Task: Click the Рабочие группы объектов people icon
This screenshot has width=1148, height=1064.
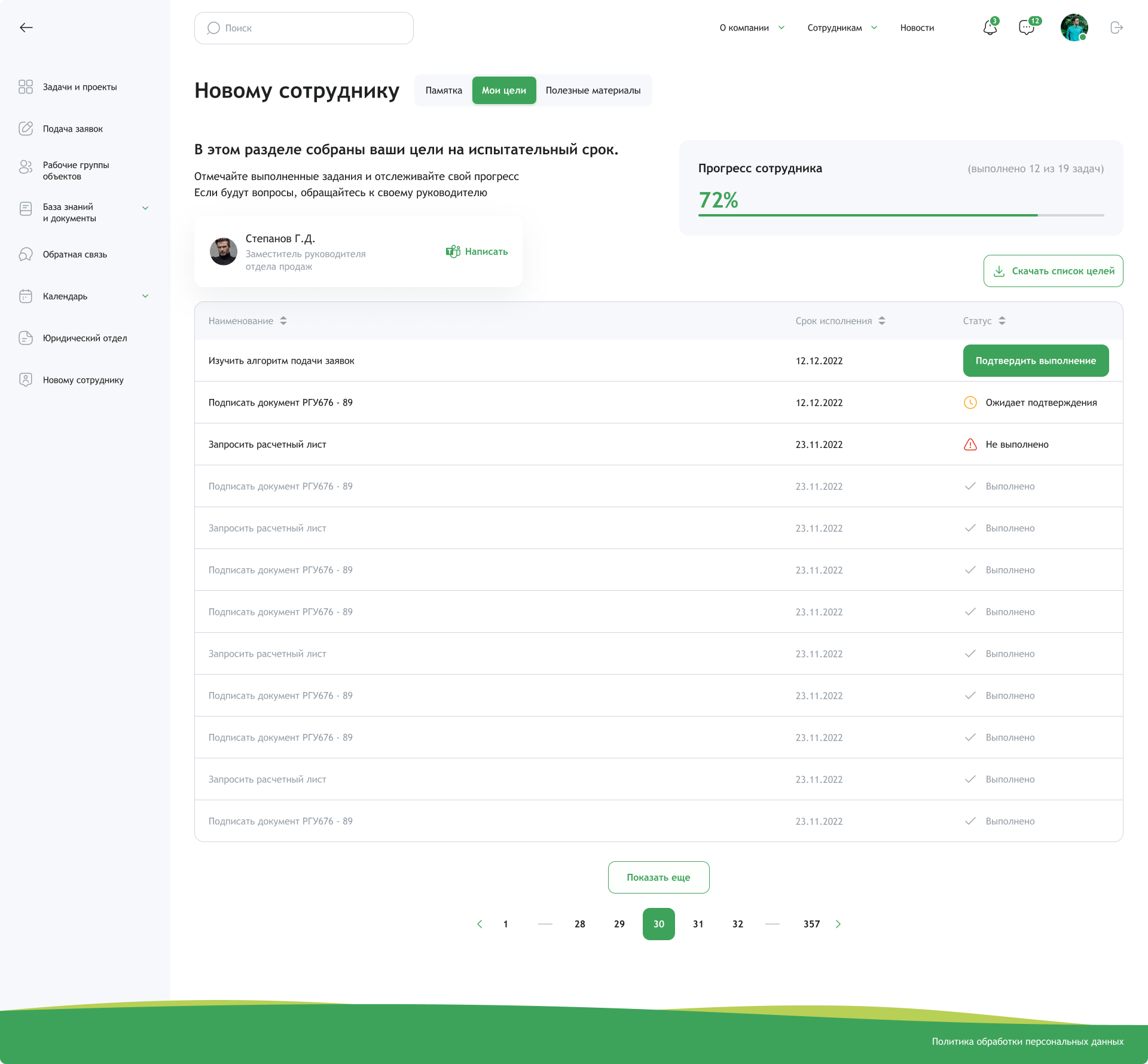Action: coord(26,167)
